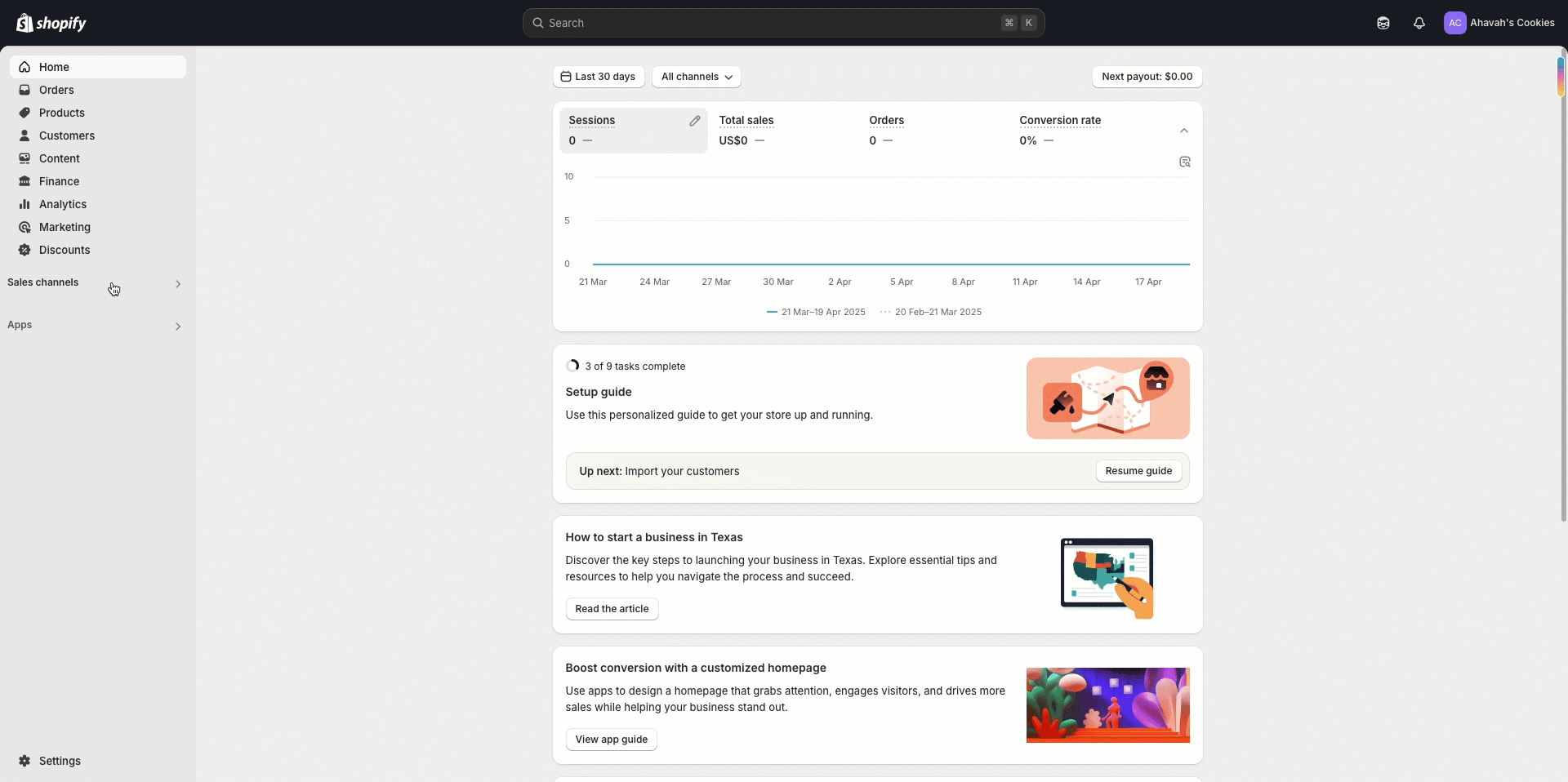Viewport: 1568px width, 782px height.
Task: Open the Last 30 days date picker
Action: click(x=599, y=77)
